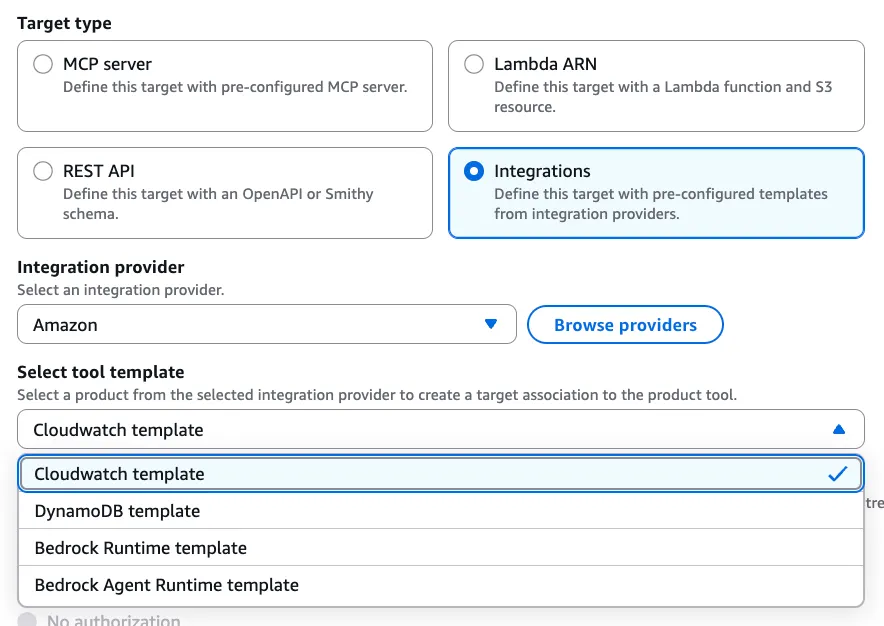Click the Integrations card title label
Screen dimensions: 884x626
pos(542,171)
